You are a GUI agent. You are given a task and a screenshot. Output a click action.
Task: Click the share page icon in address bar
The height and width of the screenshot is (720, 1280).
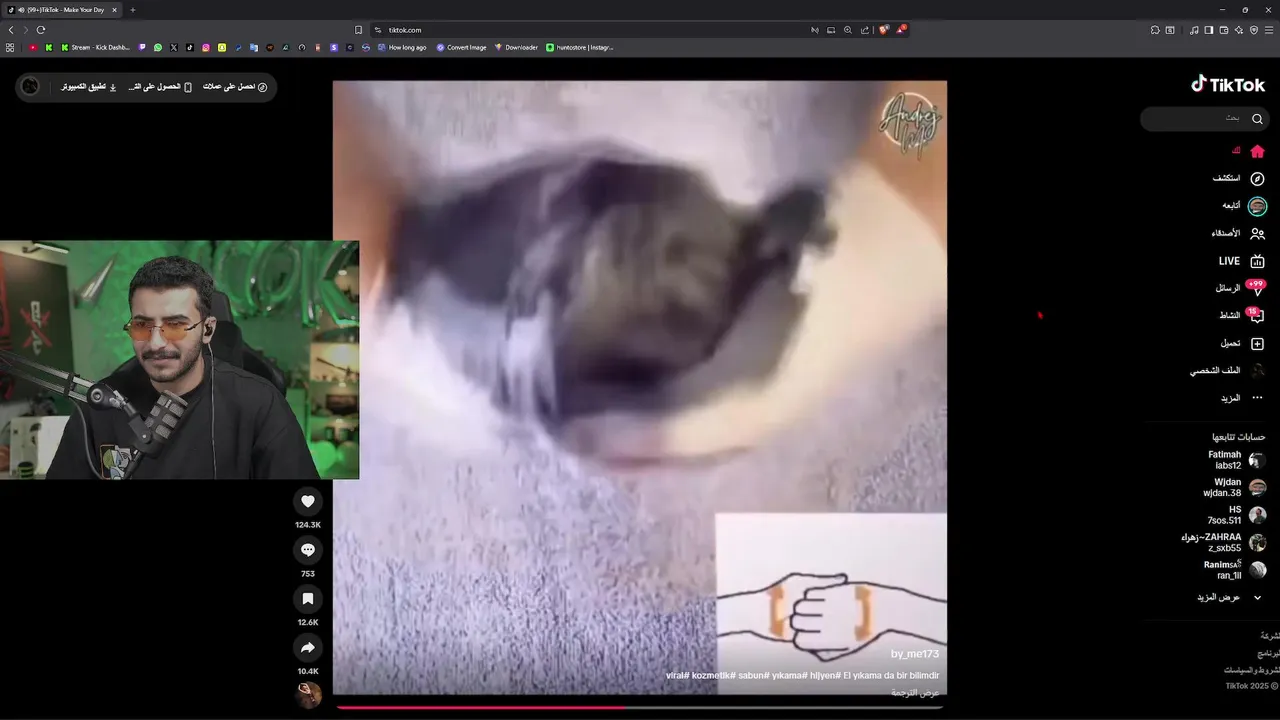865,30
